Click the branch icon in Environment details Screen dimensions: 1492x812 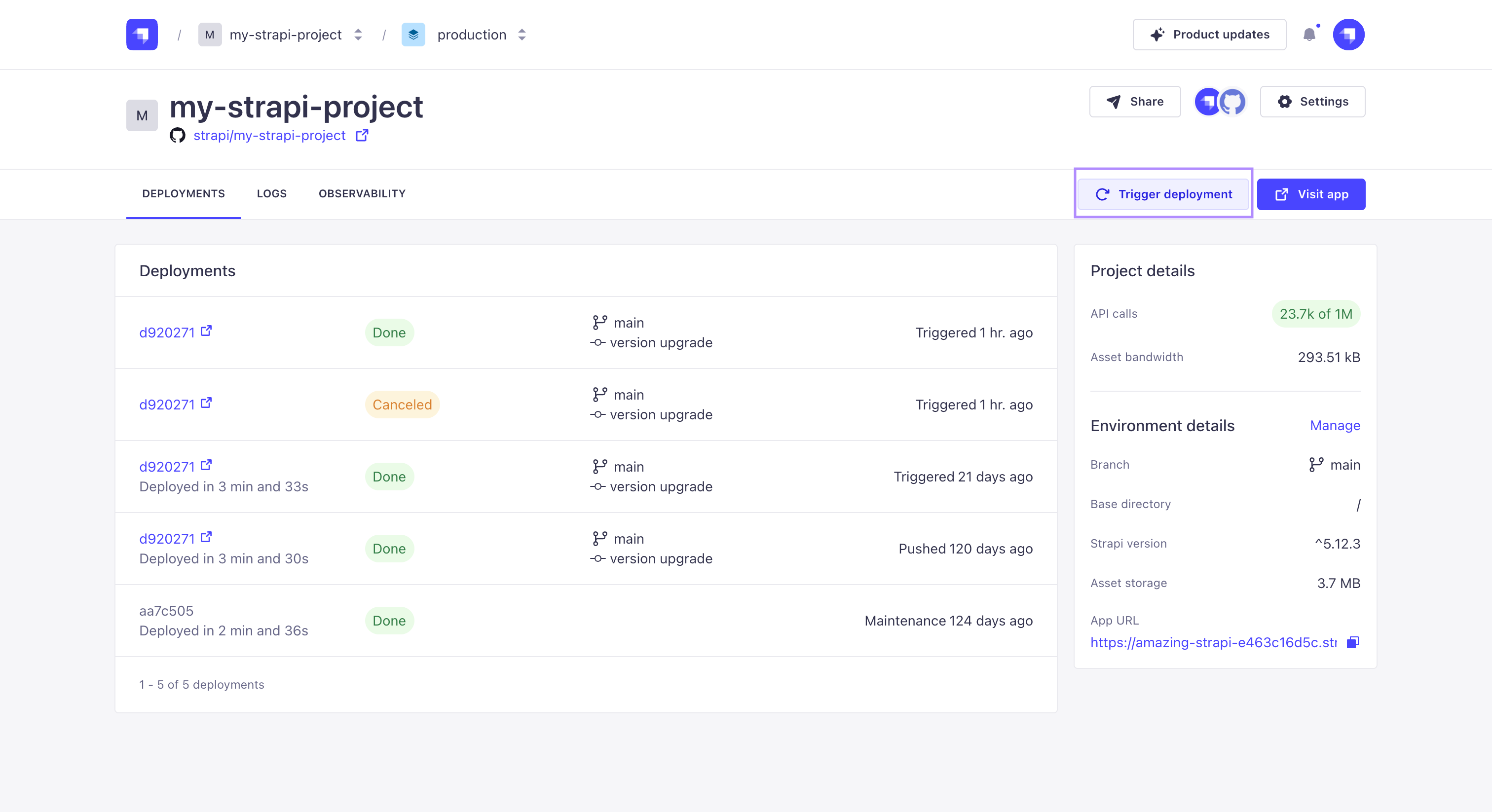(x=1316, y=465)
